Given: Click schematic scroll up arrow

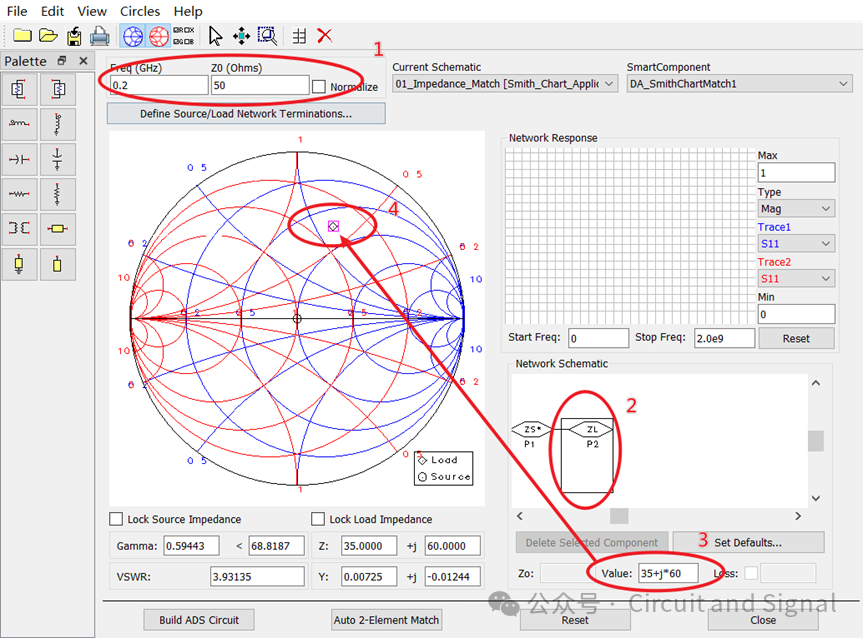Looking at the screenshot, I should coord(816,383).
